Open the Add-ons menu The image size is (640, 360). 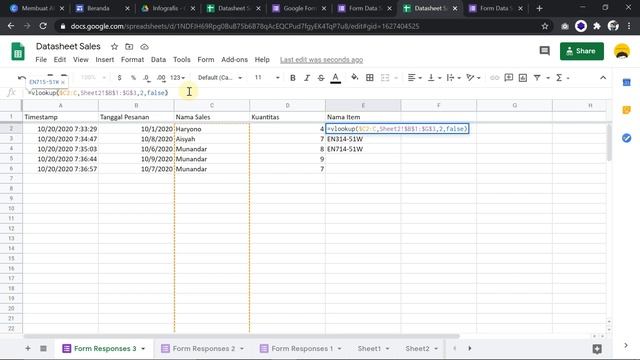(234, 60)
